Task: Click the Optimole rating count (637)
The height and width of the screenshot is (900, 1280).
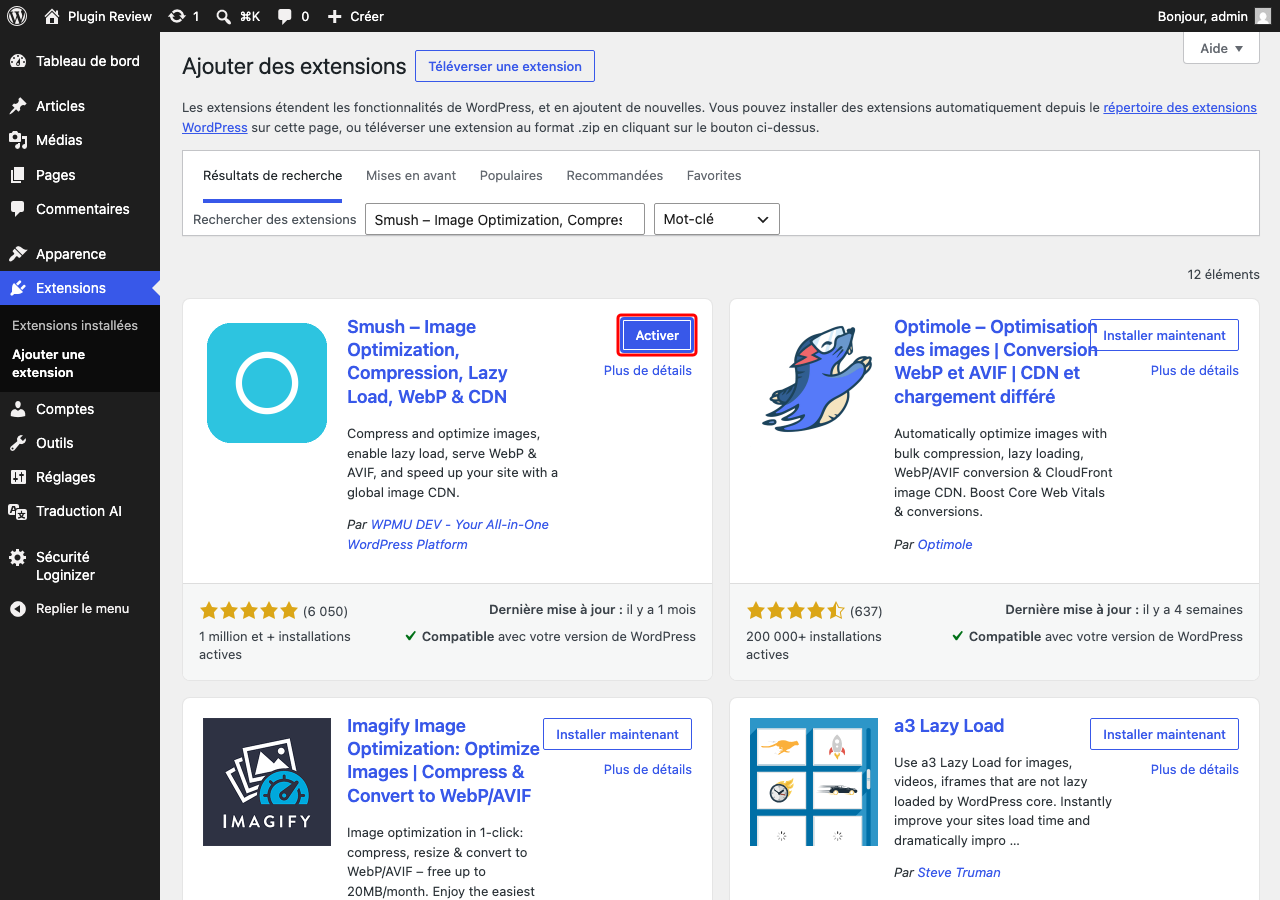Action: (866, 611)
